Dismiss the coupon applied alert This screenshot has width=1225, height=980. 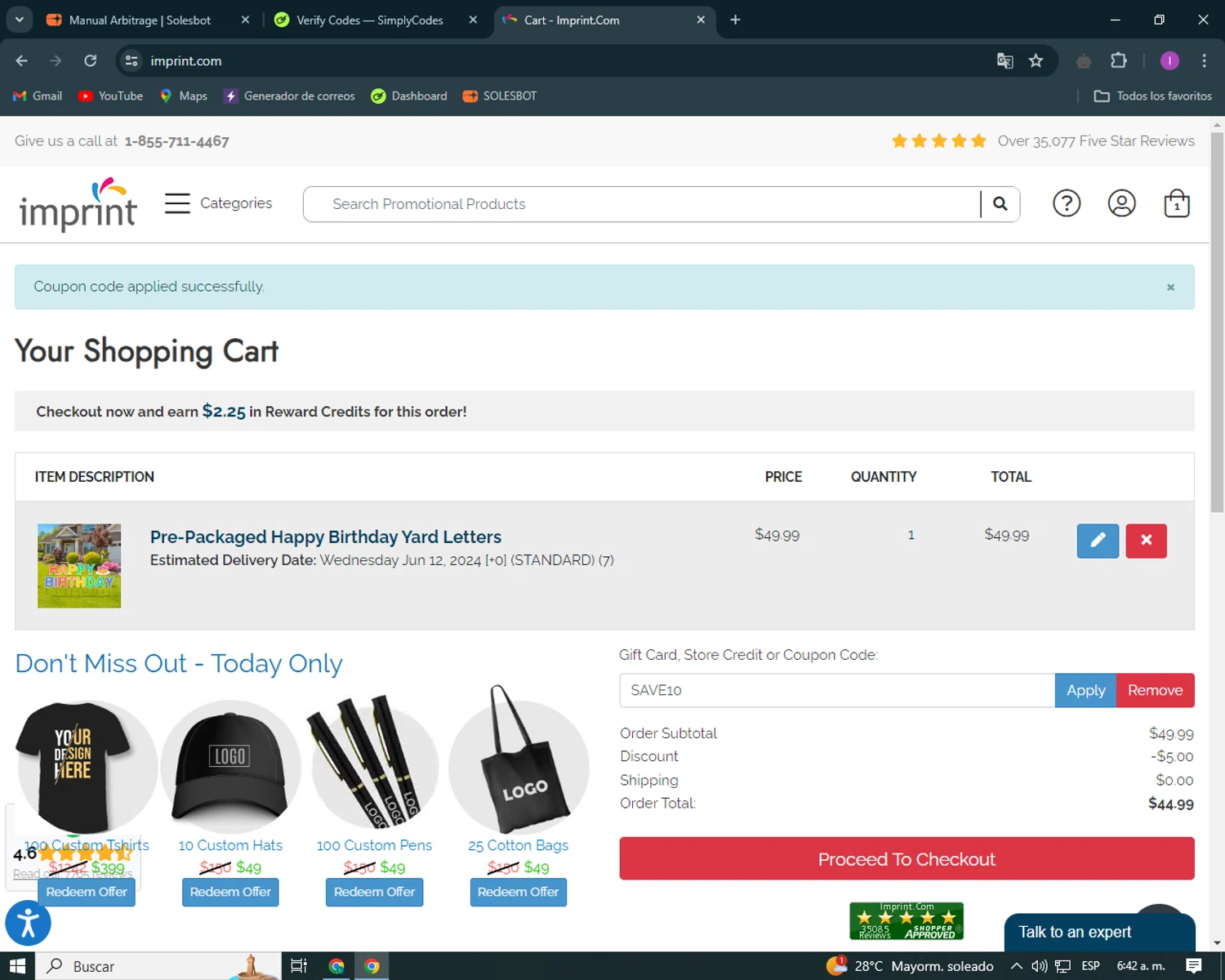1170,287
